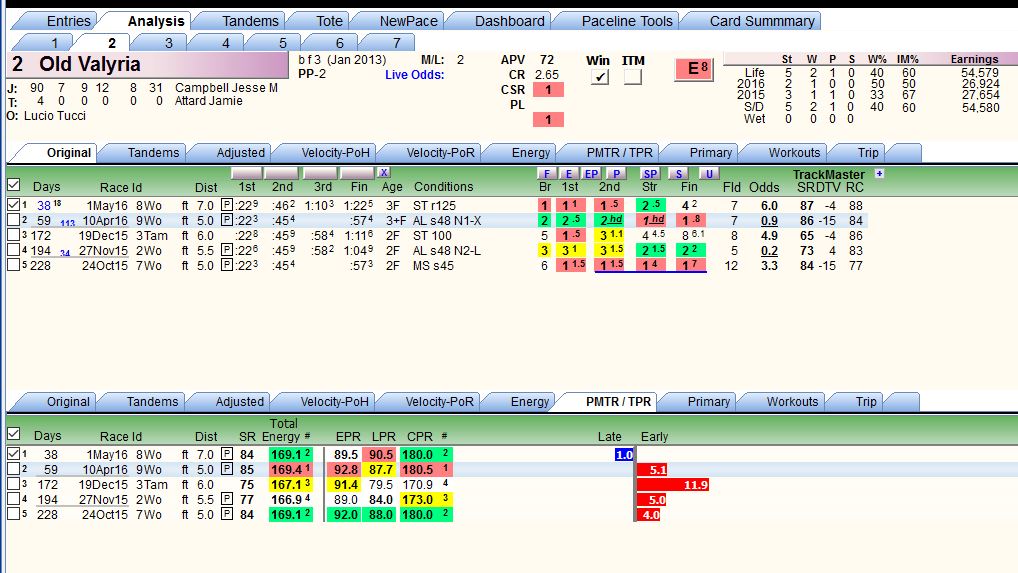Click the plus icon beside TrackMaster
Screen dimensions: 1018x573
[879, 173]
